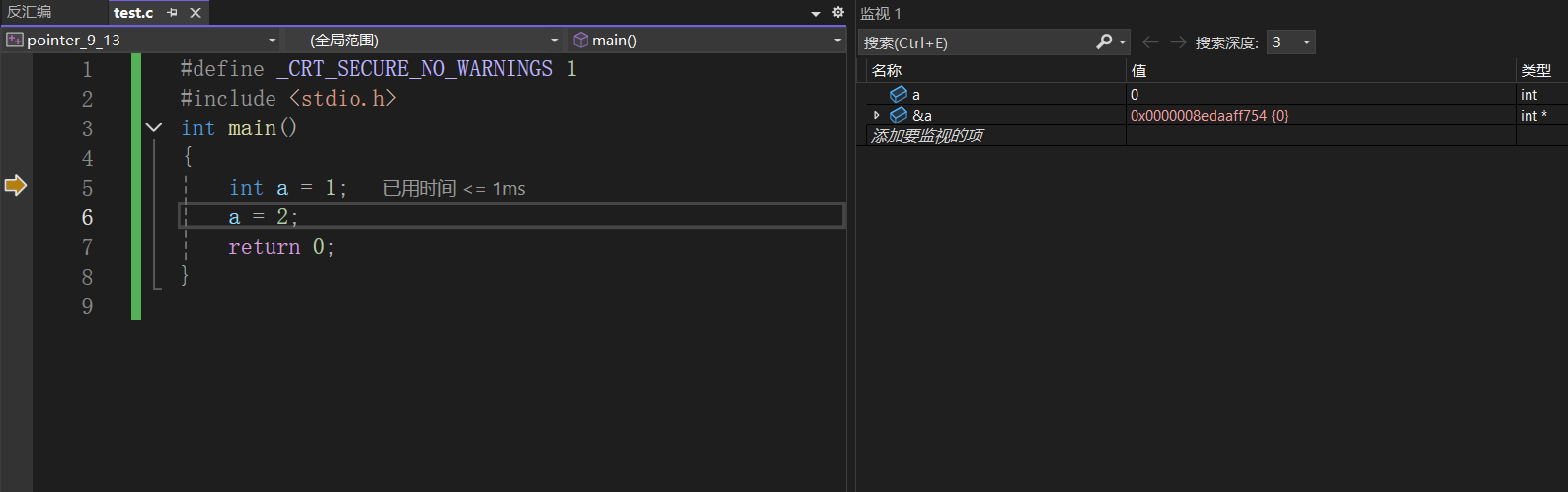This screenshot has width=1568, height=492.
Task: Click line number 3 in gutter
Action: click(87, 128)
